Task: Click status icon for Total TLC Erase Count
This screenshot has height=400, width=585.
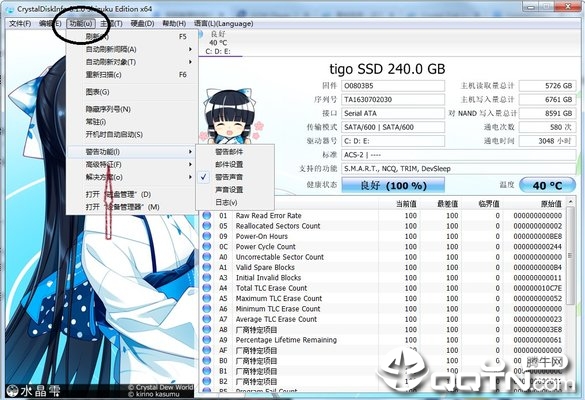Action: [x=207, y=288]
